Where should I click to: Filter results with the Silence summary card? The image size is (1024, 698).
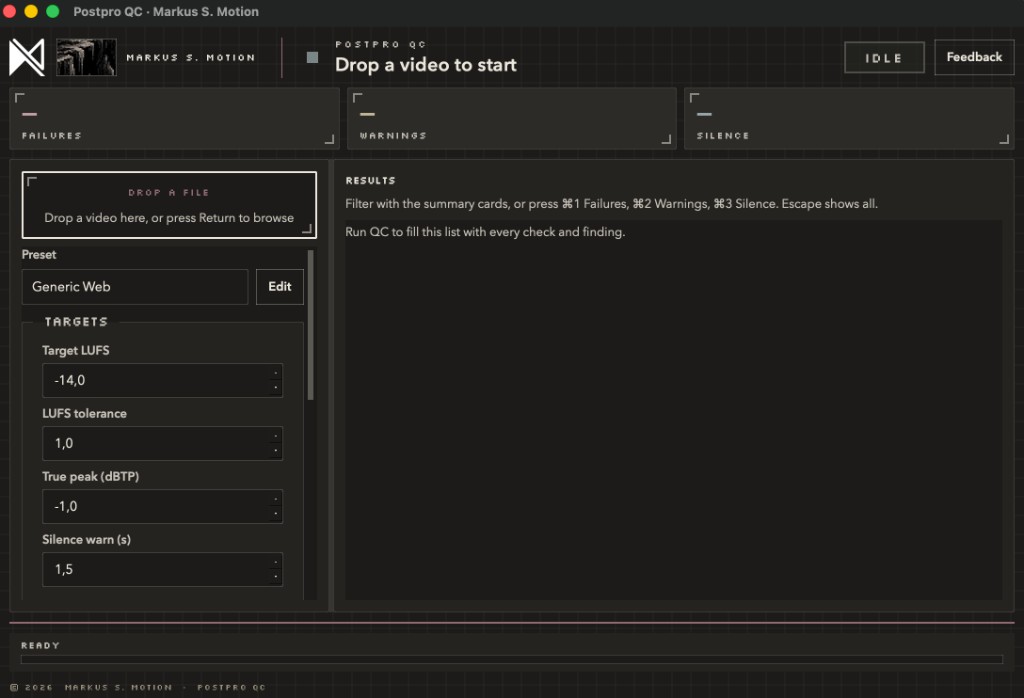point(849,119)
